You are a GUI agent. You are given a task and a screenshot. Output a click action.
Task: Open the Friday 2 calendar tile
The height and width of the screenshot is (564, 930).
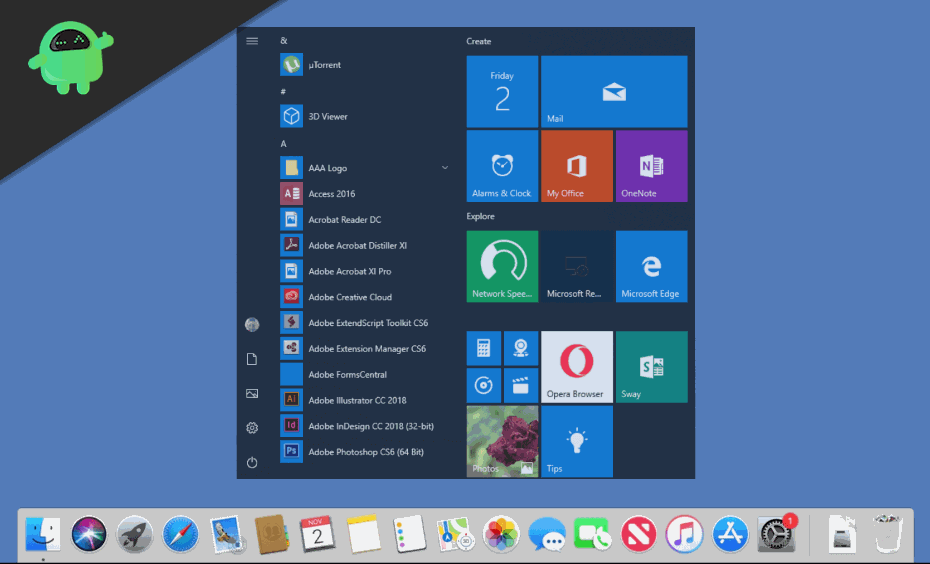click(502, 92)
